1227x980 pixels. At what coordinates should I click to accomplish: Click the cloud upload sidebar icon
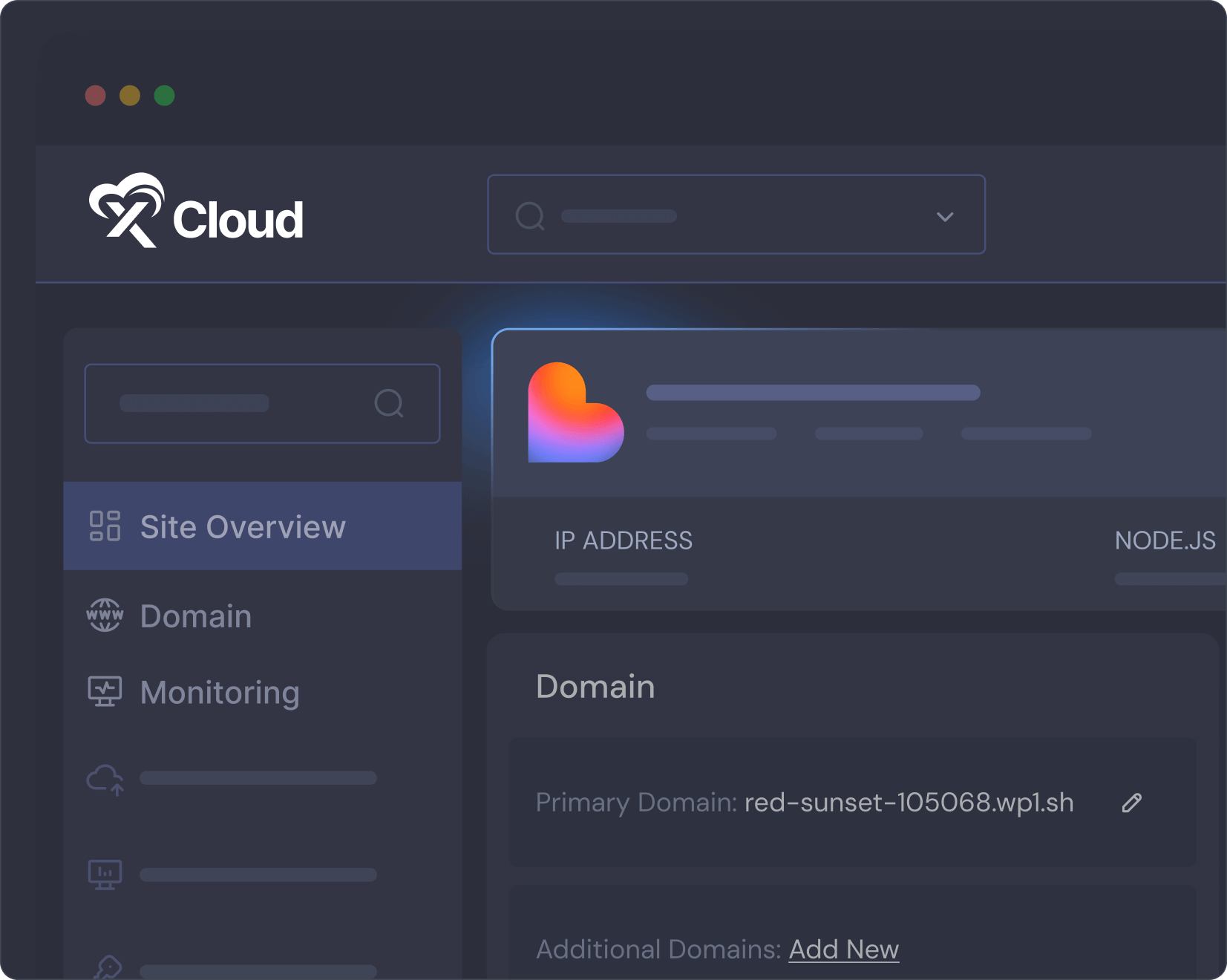[105, 779]
